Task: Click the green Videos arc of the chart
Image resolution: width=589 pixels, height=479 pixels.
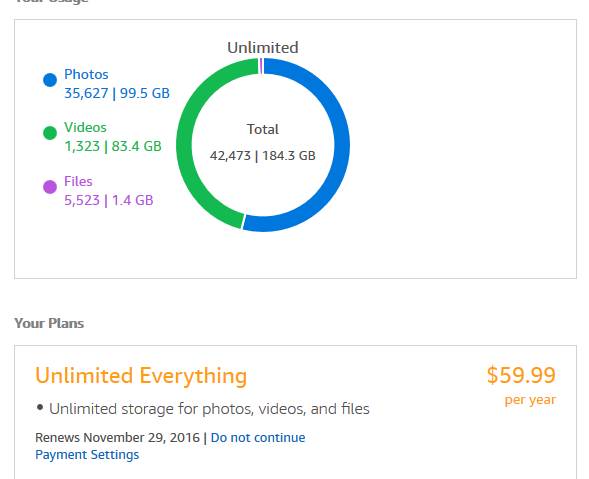Action: (185, 147)
